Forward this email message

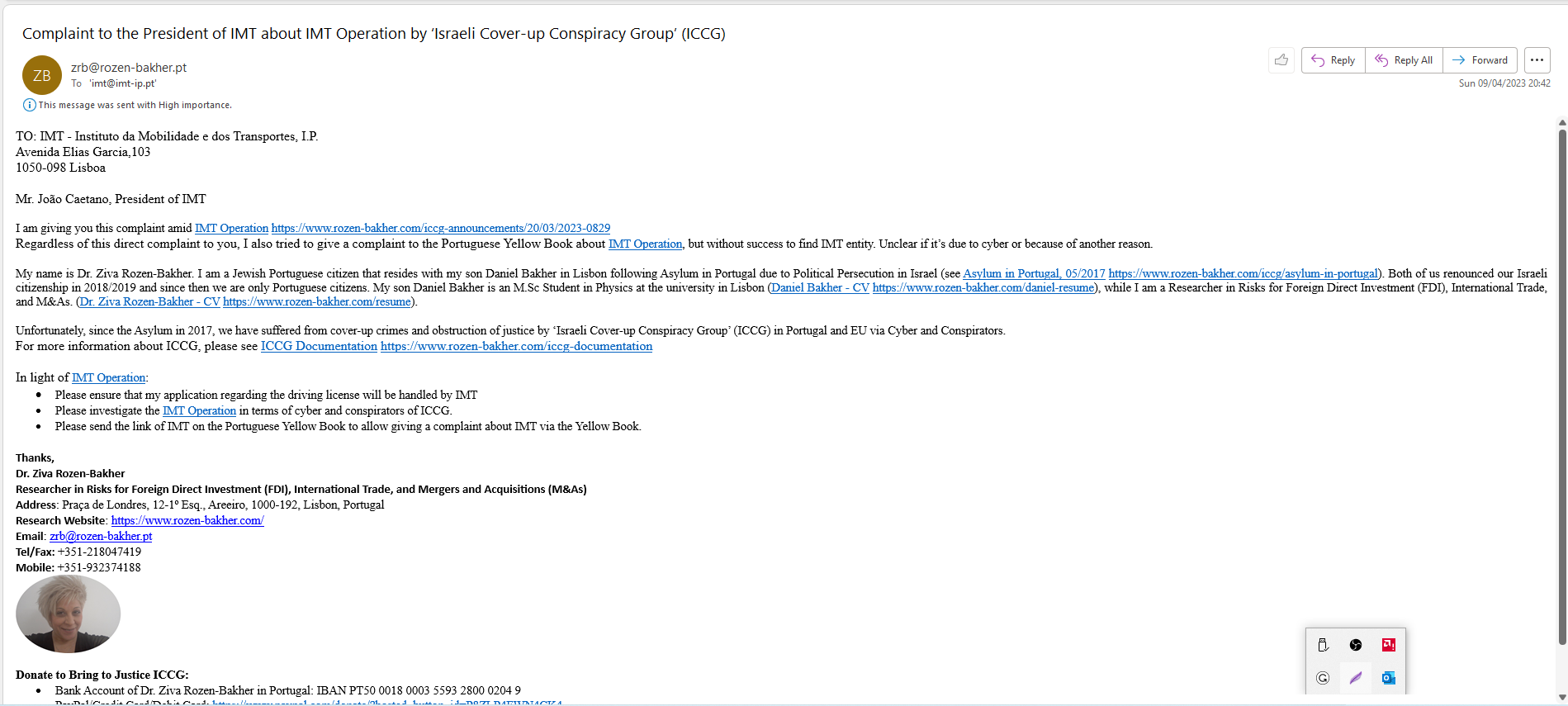[x=1480, y=60]
